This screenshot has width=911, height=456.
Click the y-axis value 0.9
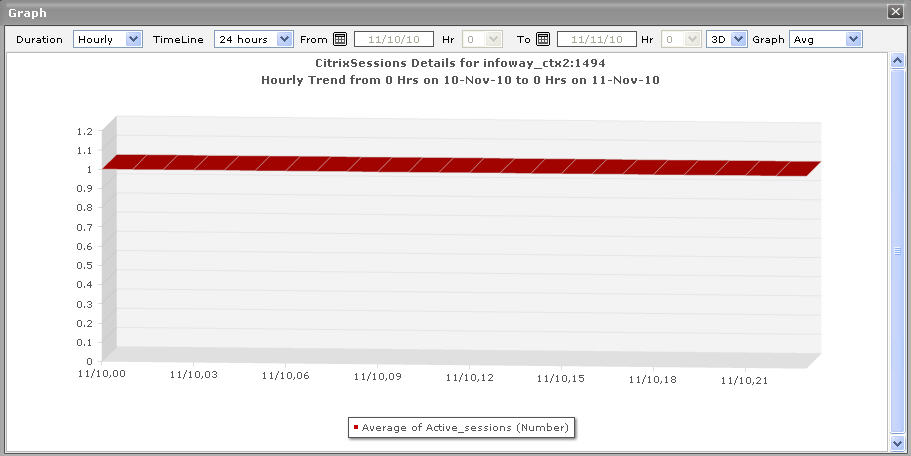(84, 189)
